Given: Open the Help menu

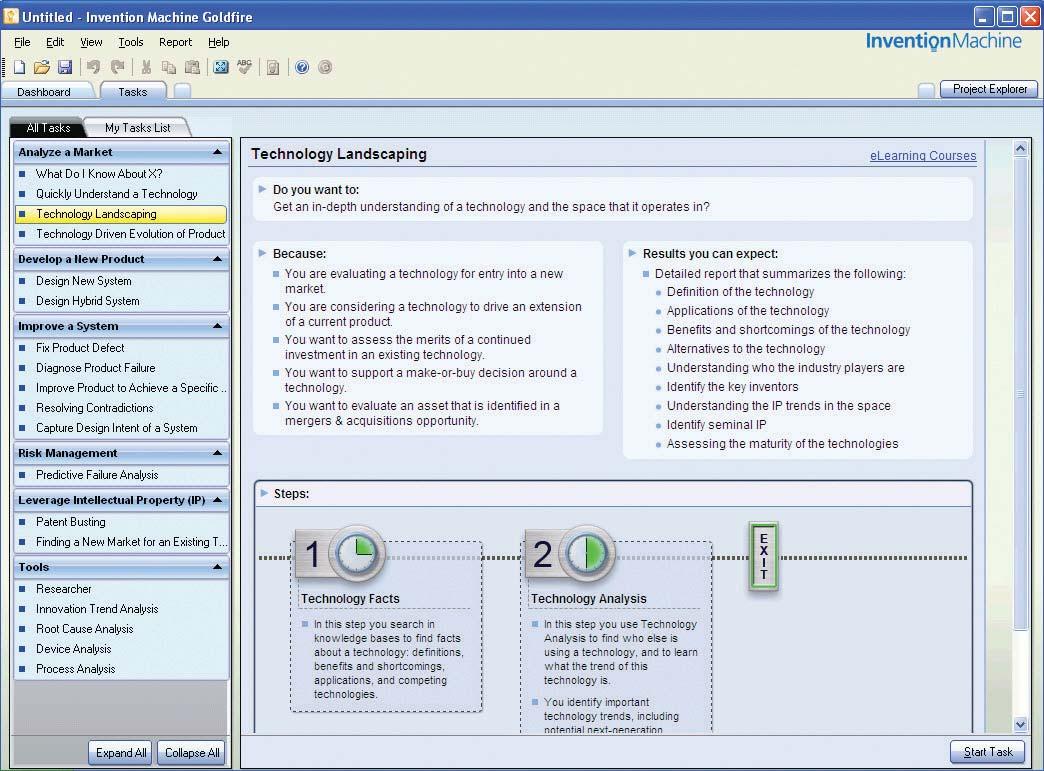Looking at the screenshot, I should [x=218, y=42].
